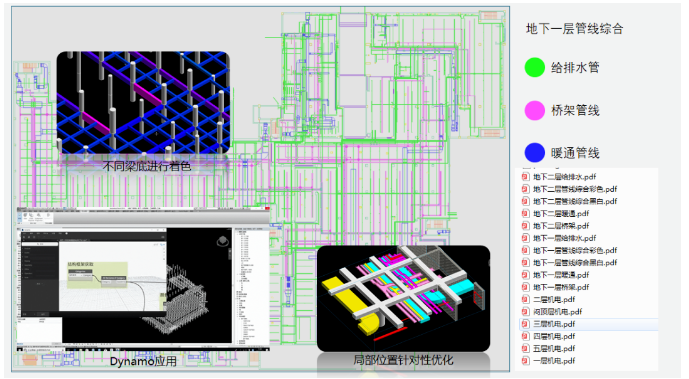Image resolution: width=689 pixels, height=379 pixels.
Task: Click the 地下一层管线综合 title text
Action: [x=575, y=29]
